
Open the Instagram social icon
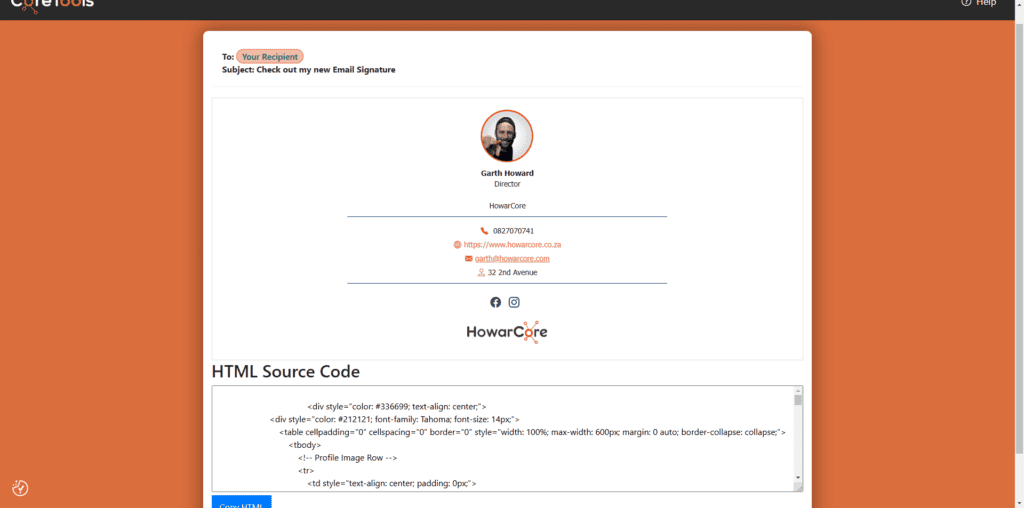pyautogui.click(x=514, y=302)
